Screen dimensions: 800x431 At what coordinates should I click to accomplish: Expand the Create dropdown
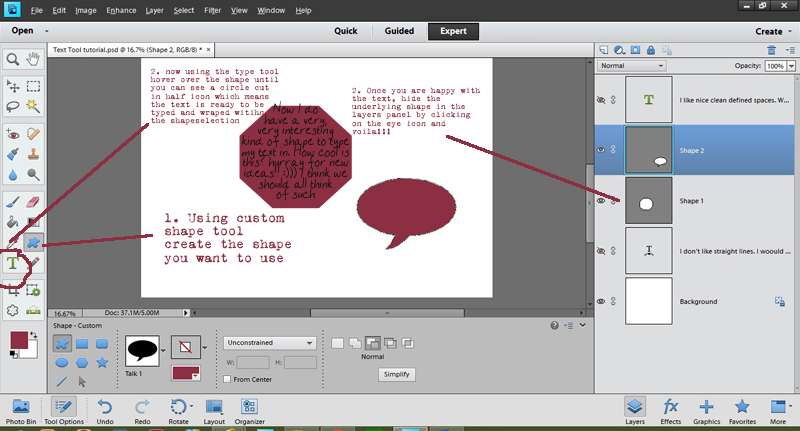pyautogui.click(x=771, y=31)
